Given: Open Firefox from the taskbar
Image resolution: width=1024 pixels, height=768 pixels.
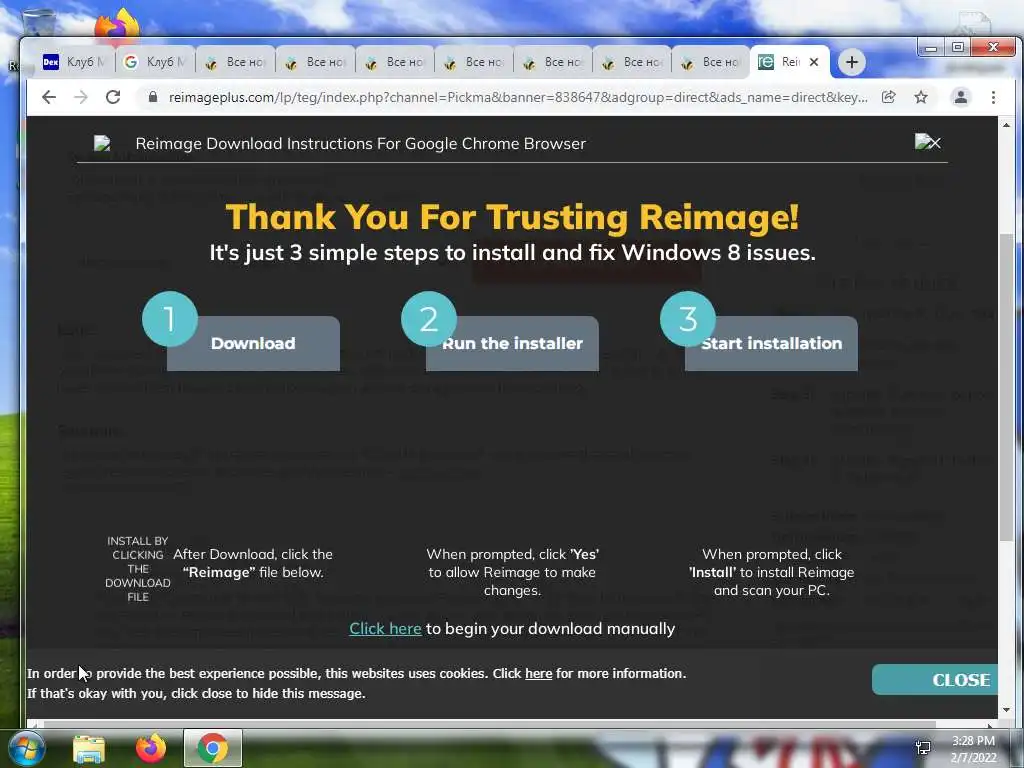Looking at the screenshot, I should [x=151, y=748].
